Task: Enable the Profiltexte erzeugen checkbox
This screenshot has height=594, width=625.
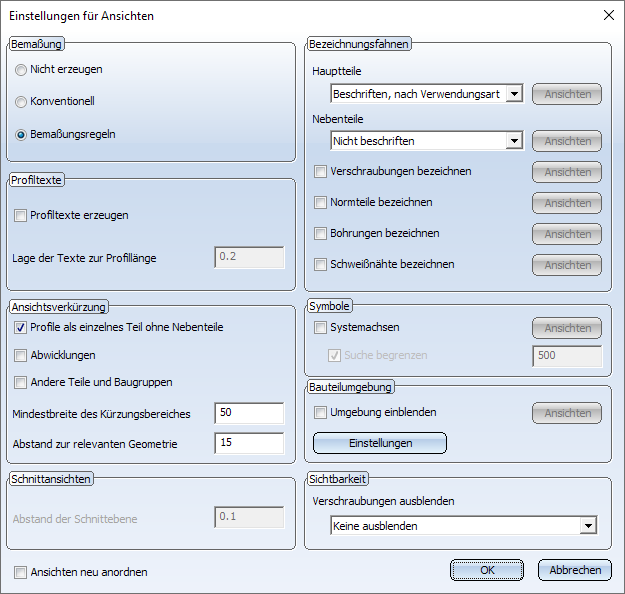Action: point(21,215)
